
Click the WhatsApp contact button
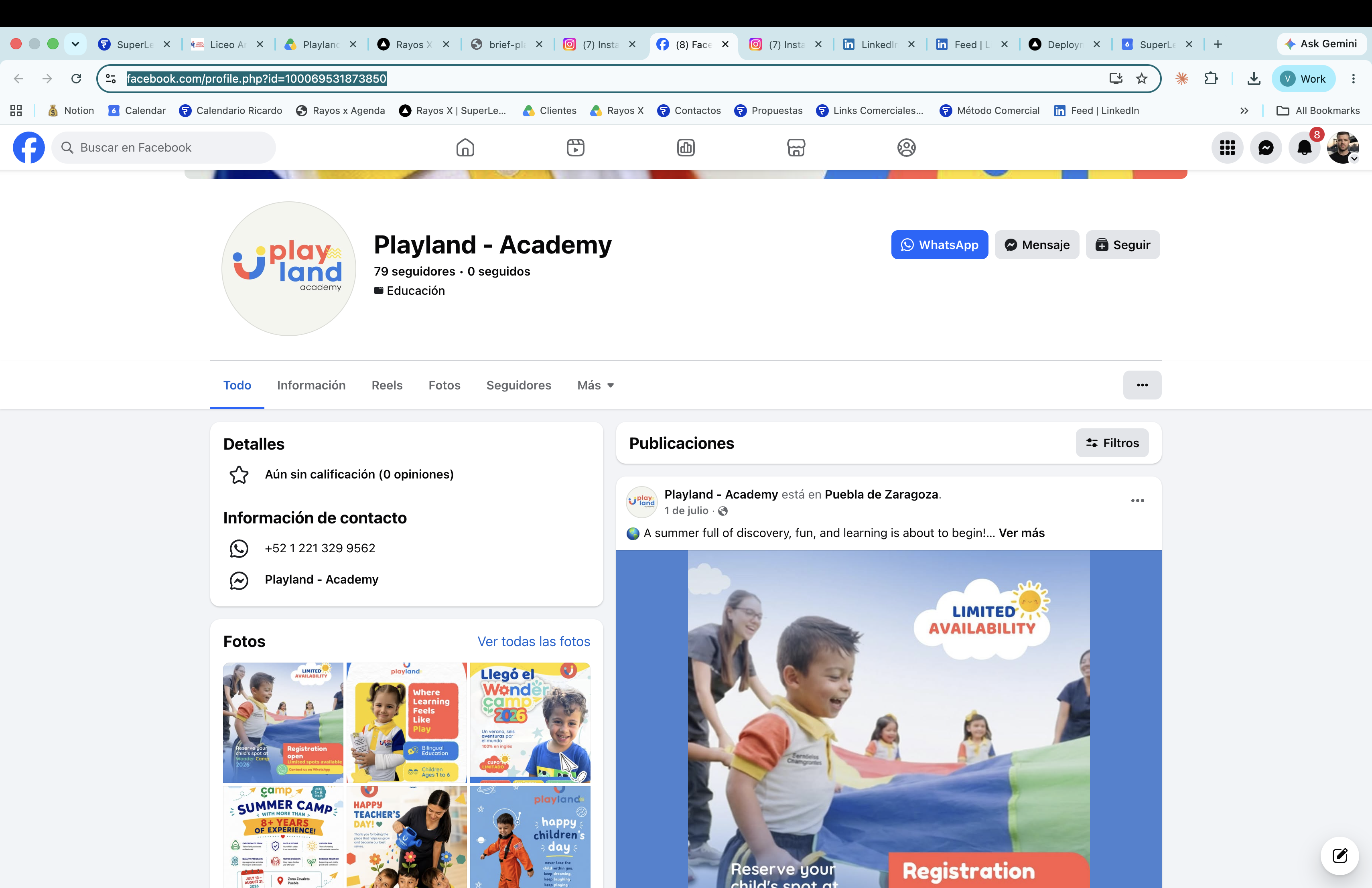point(939,245)
